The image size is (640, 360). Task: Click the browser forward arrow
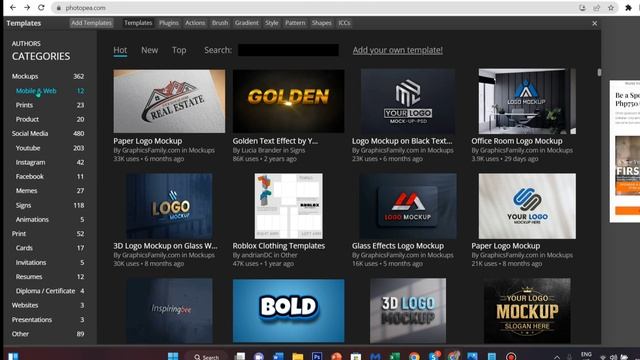point(27,7)
